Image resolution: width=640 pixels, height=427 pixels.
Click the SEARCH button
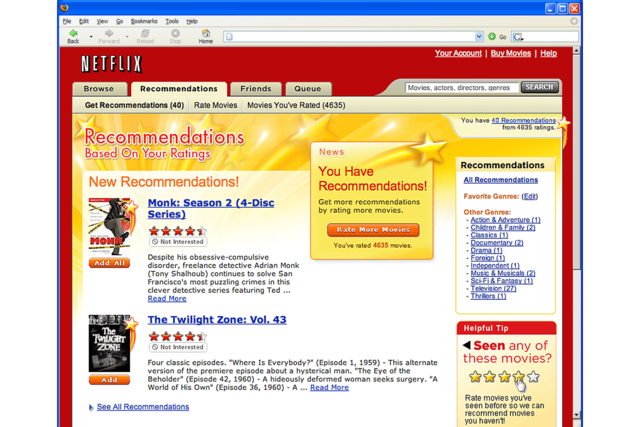point(540,87)
